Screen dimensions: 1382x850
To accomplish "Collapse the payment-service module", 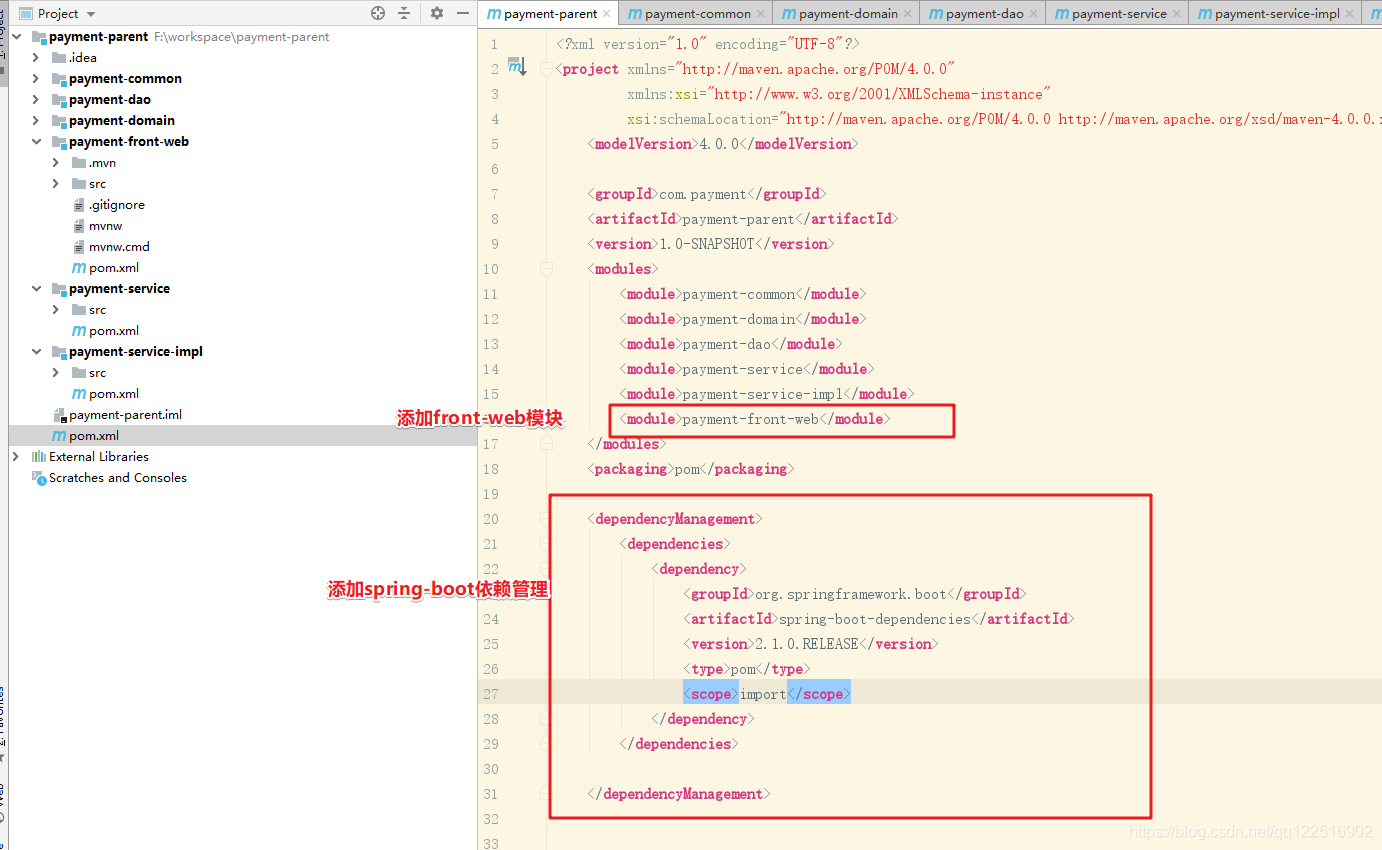I will click(36, 289).
